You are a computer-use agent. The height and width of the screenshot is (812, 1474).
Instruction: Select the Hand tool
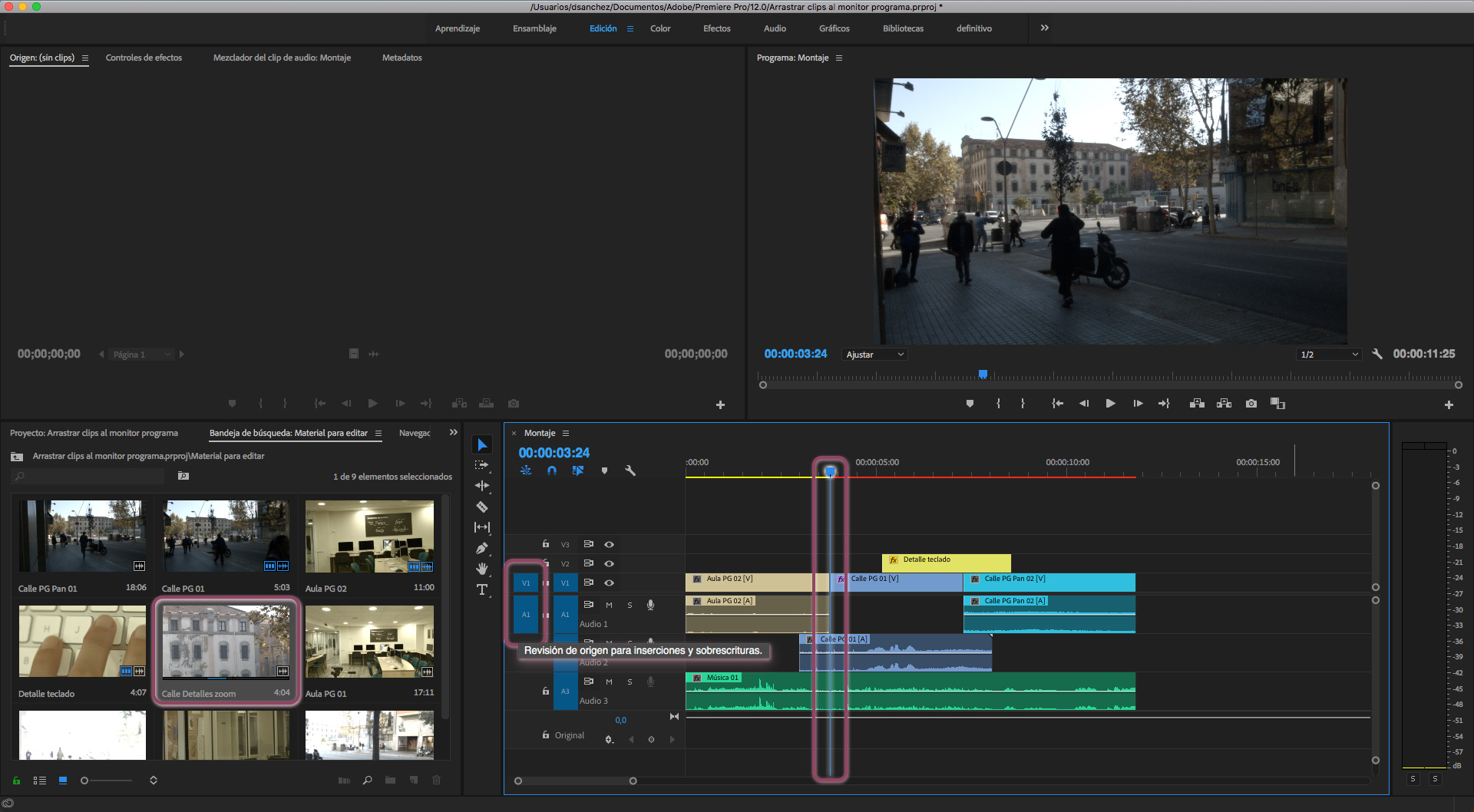(x=482, y=569)
